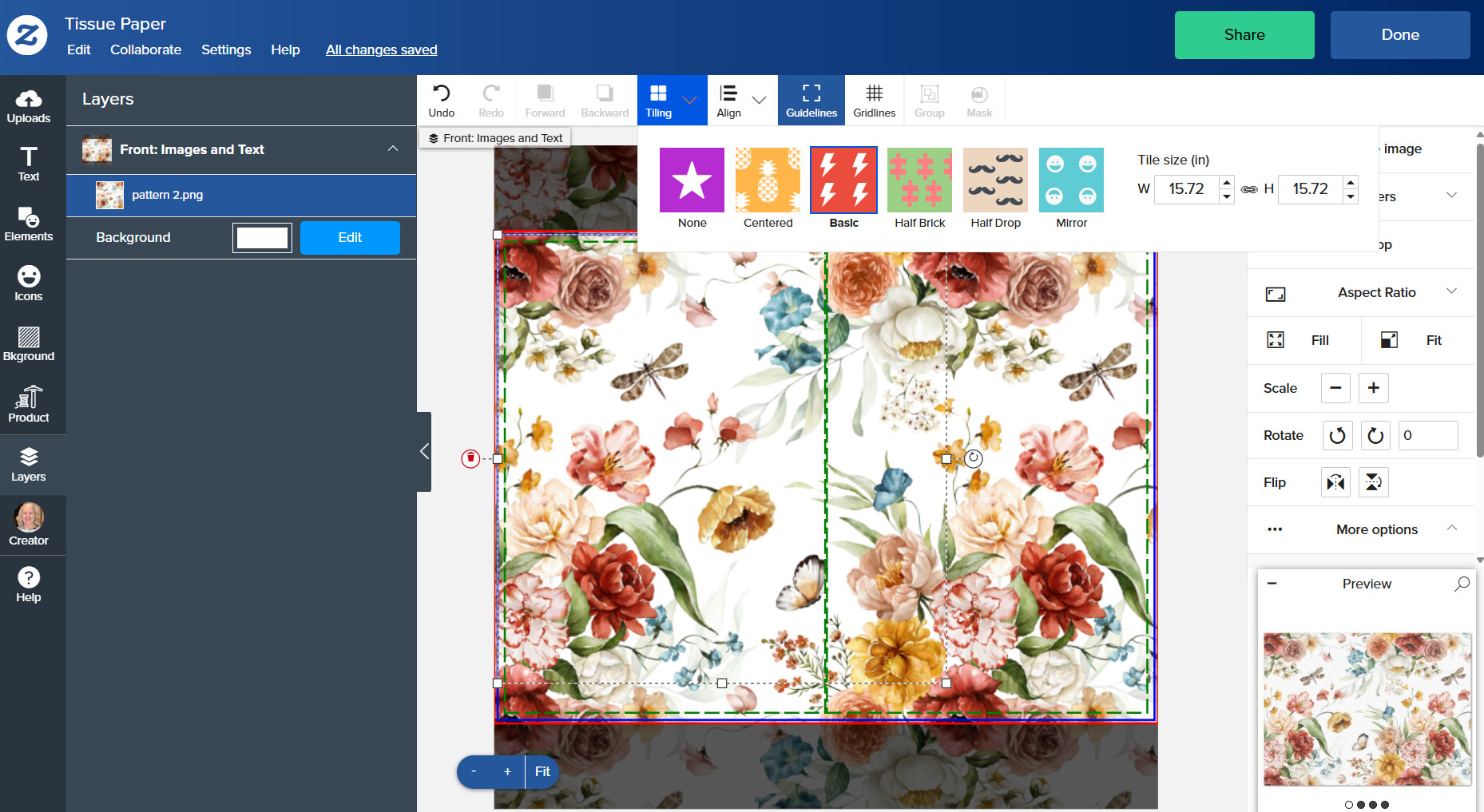Select the Text tool in sidebar

coord(29,164)
